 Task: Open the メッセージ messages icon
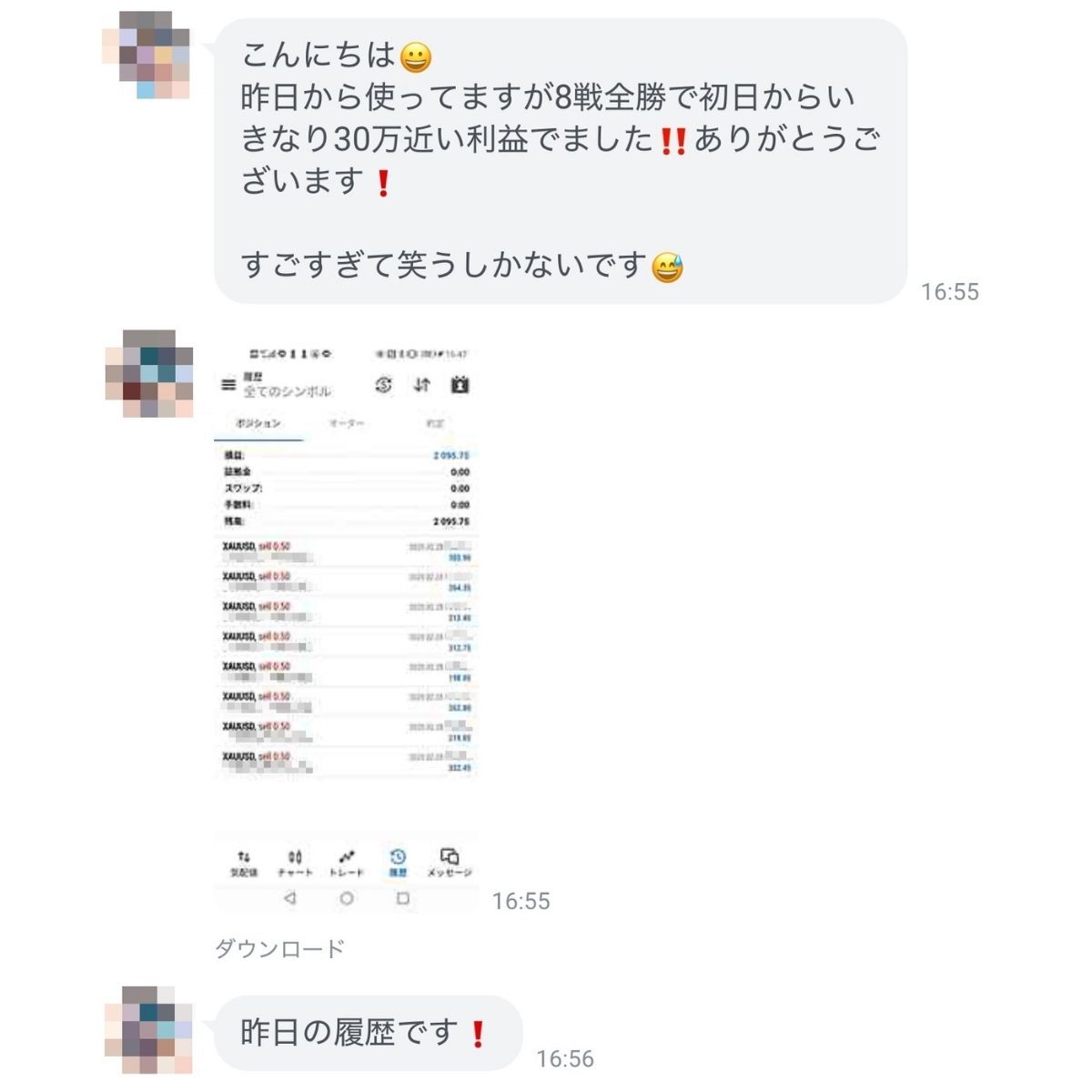coord(450,863)
